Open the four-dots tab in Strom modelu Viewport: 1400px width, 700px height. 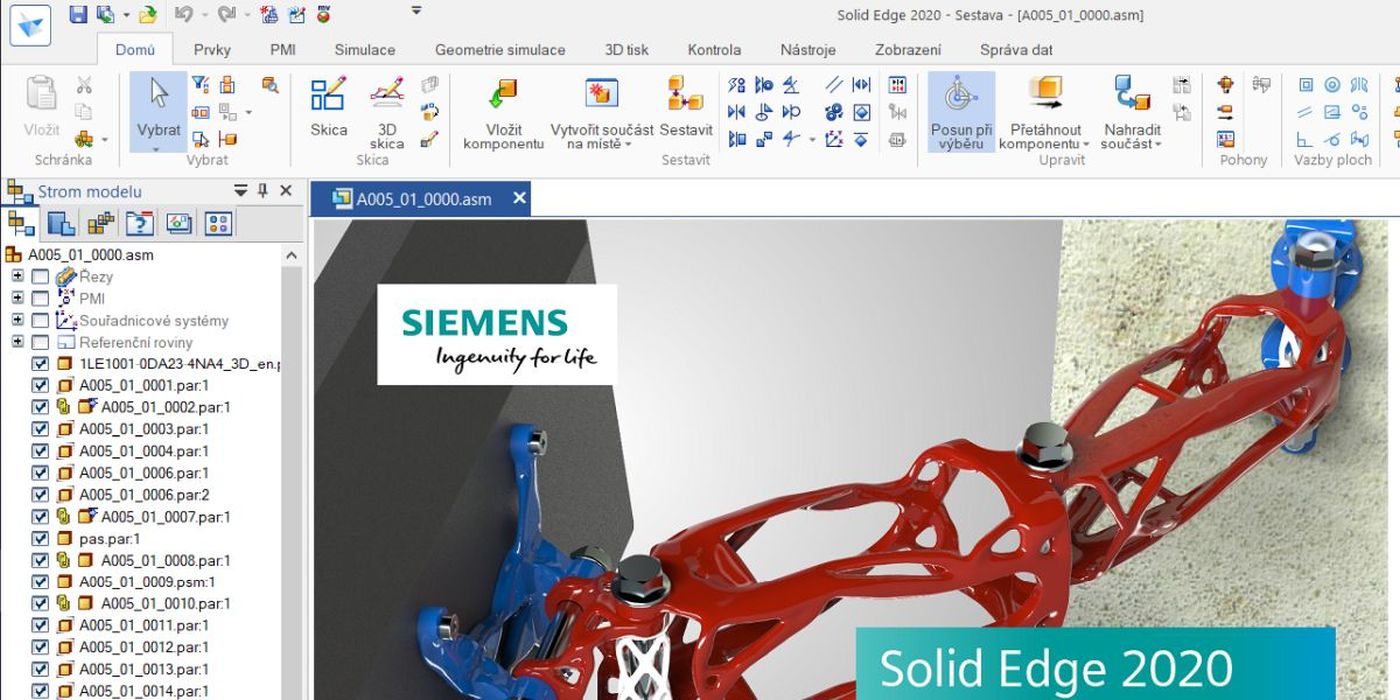tap(219, 223)
